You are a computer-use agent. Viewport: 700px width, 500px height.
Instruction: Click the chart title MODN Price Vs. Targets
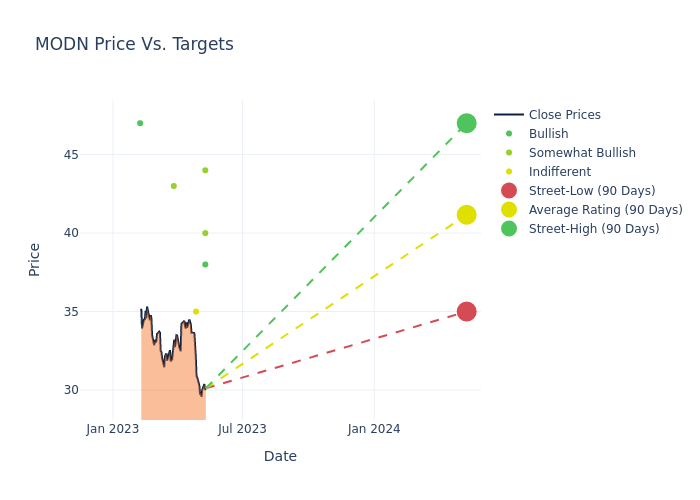[x=134, y=45]
